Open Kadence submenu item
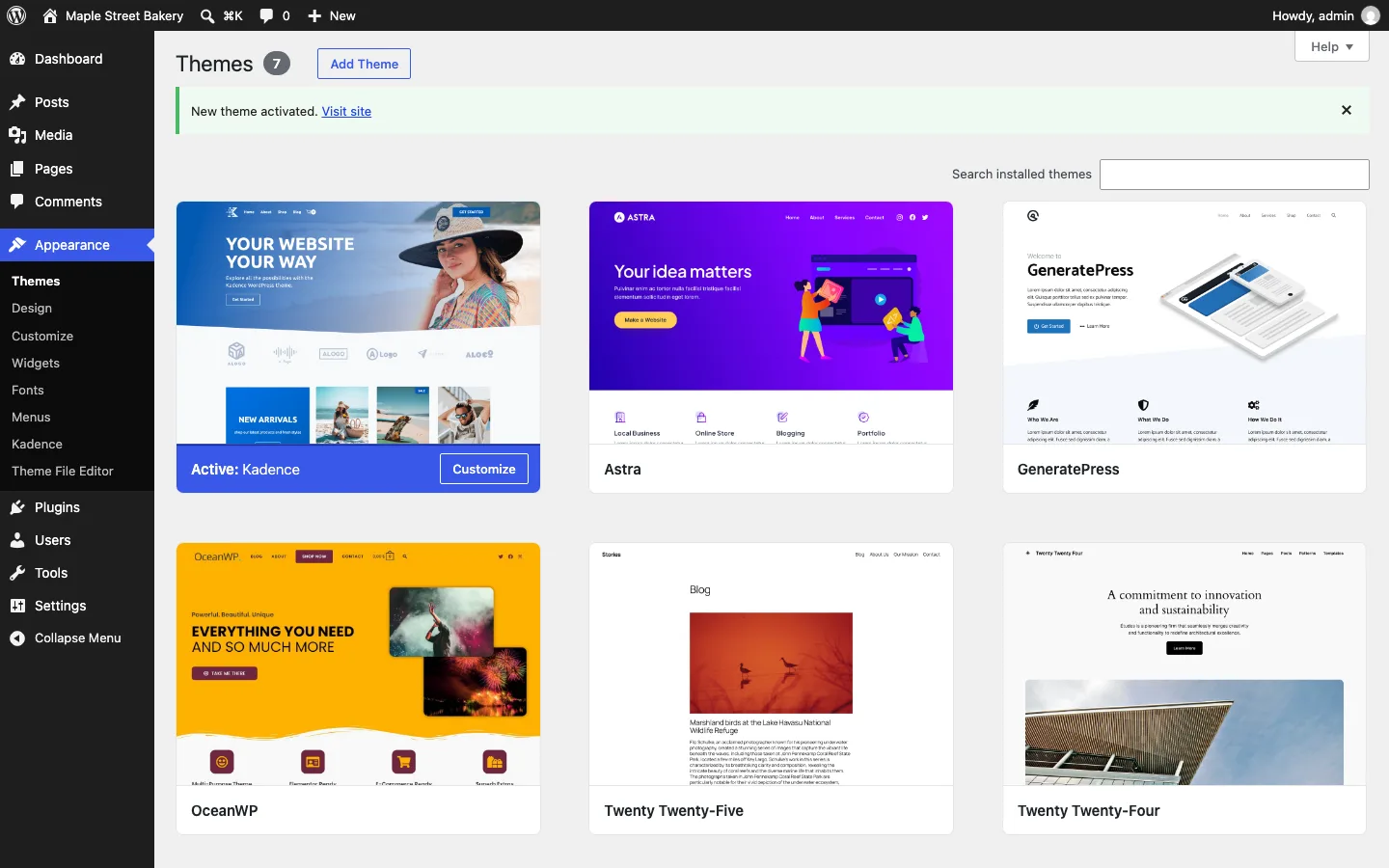This screenshot has width=1389, height=868. tap(37, 444)
